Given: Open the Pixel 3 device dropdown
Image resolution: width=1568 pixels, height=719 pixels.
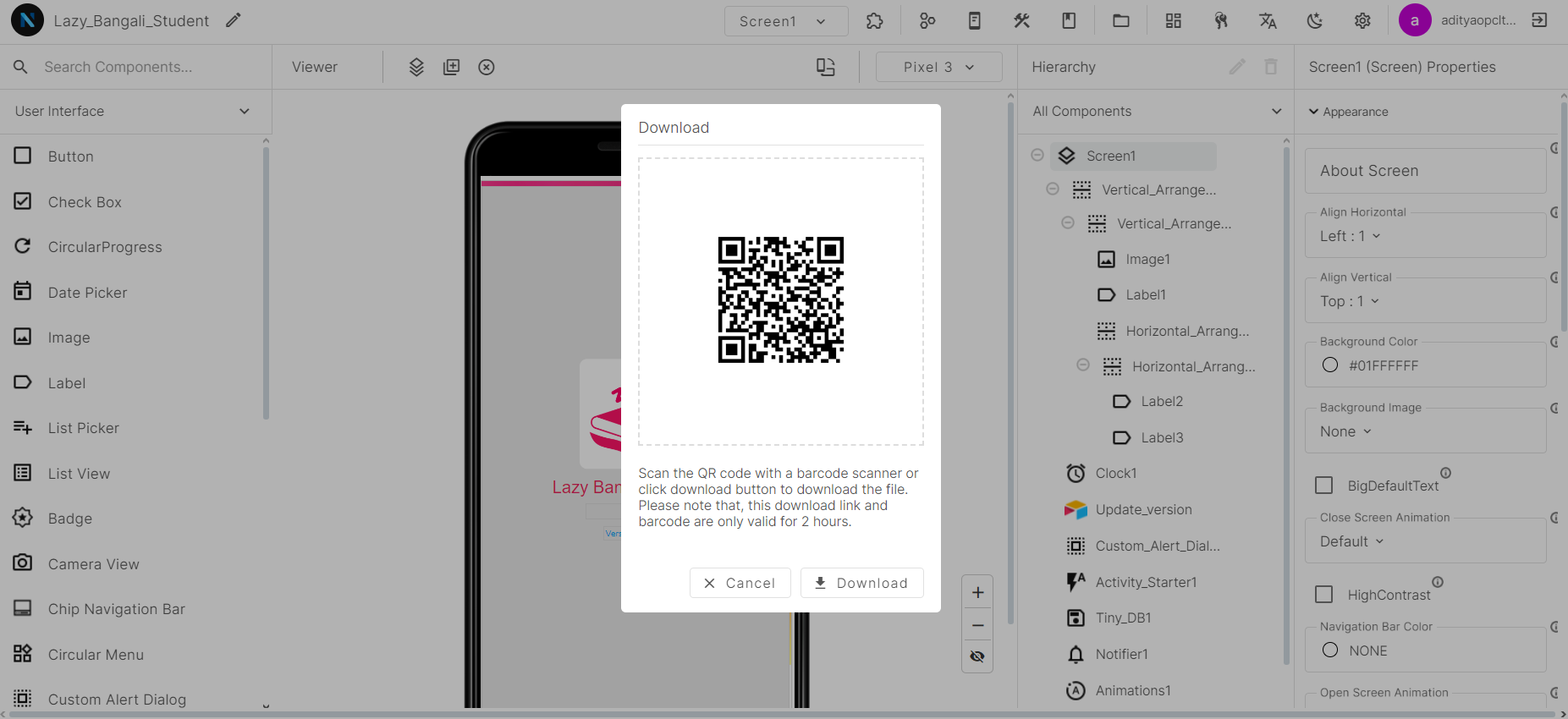Looking at the screenshot, I should click(938, 67).
